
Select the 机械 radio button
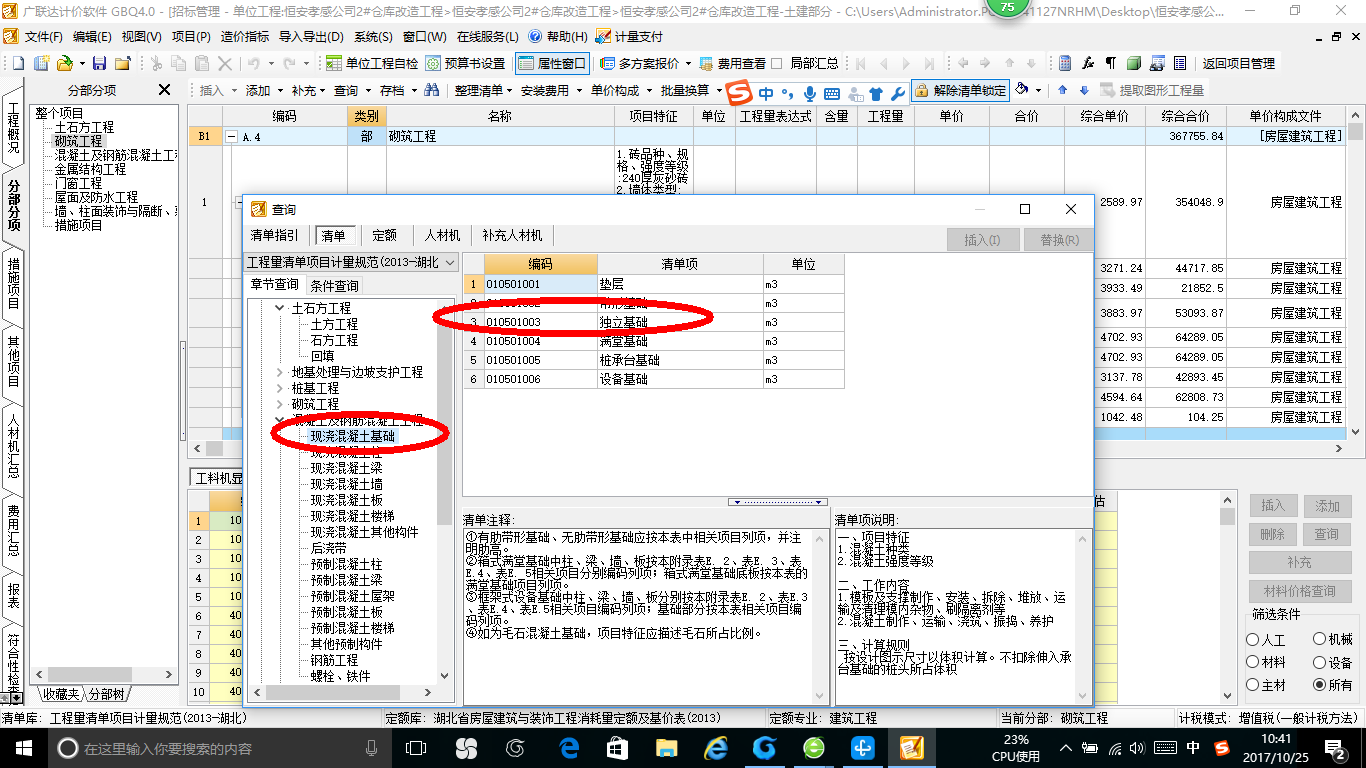coord(1320,640)
